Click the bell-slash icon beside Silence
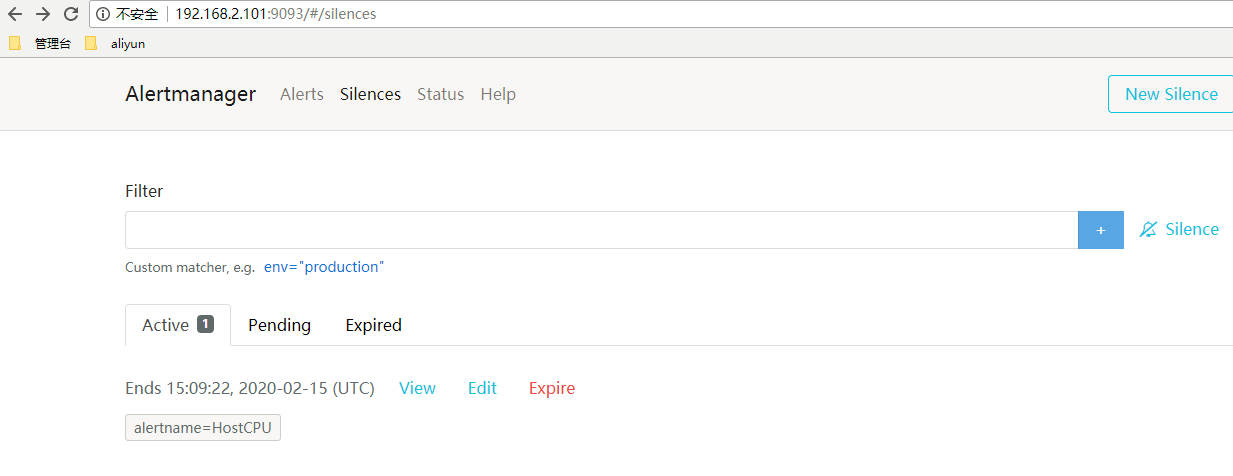 pyautogui.click(x=1148, y=229)
